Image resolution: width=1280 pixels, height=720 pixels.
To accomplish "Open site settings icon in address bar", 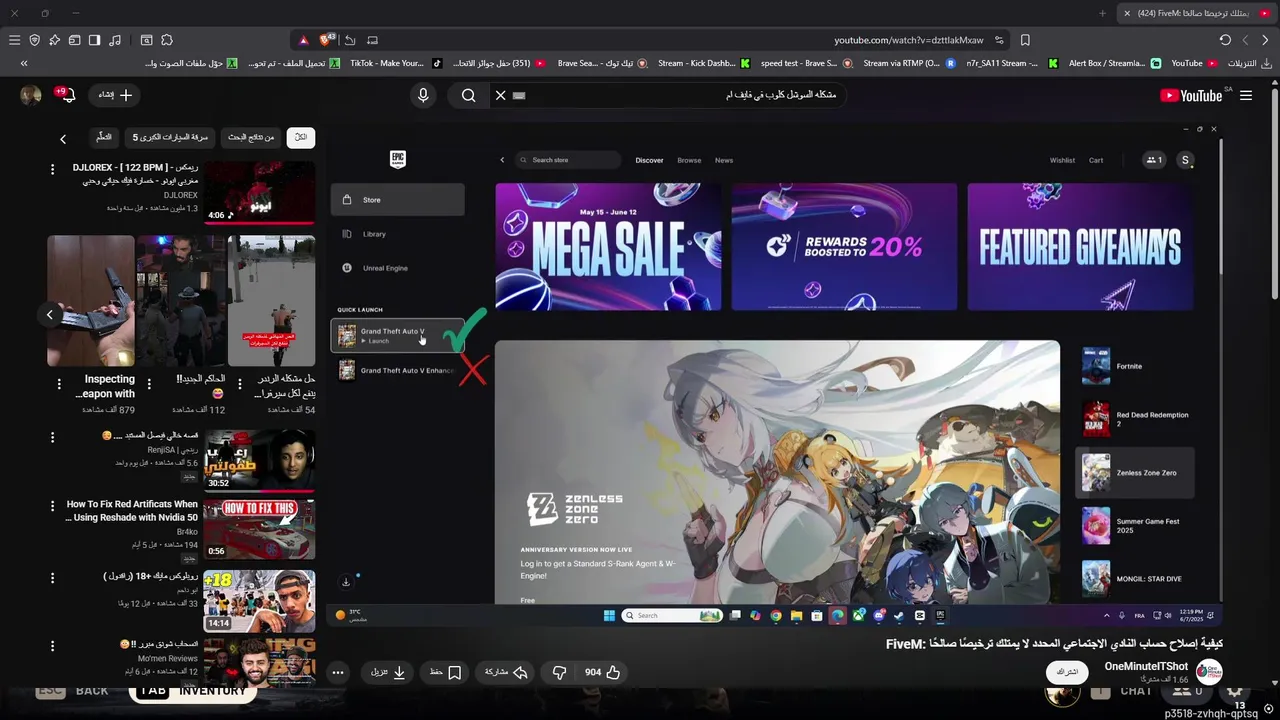I will coord(999,40).
